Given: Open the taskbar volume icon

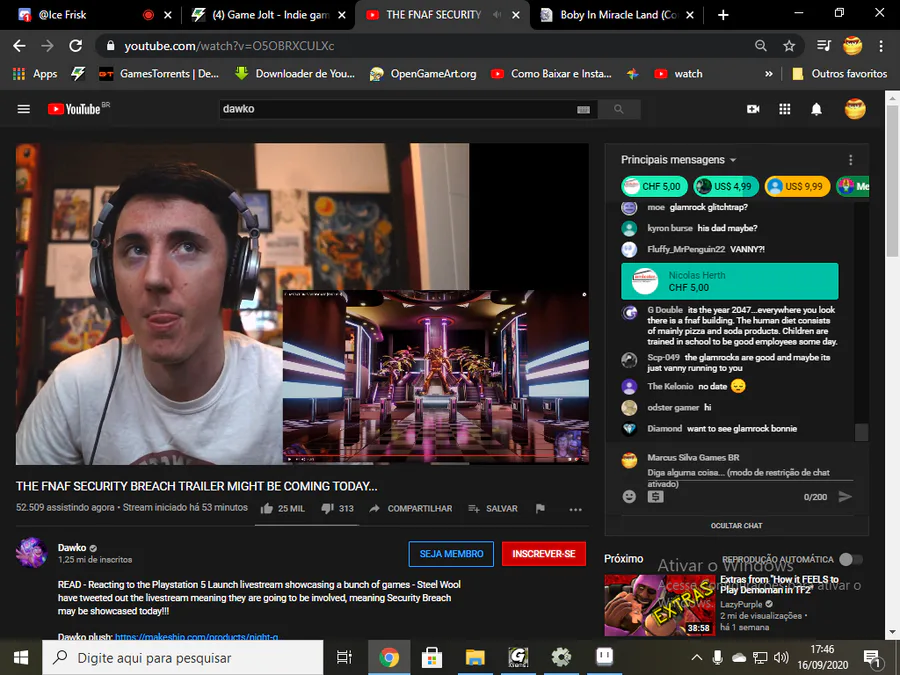Looking at the screenshot, I should point(781,658).
